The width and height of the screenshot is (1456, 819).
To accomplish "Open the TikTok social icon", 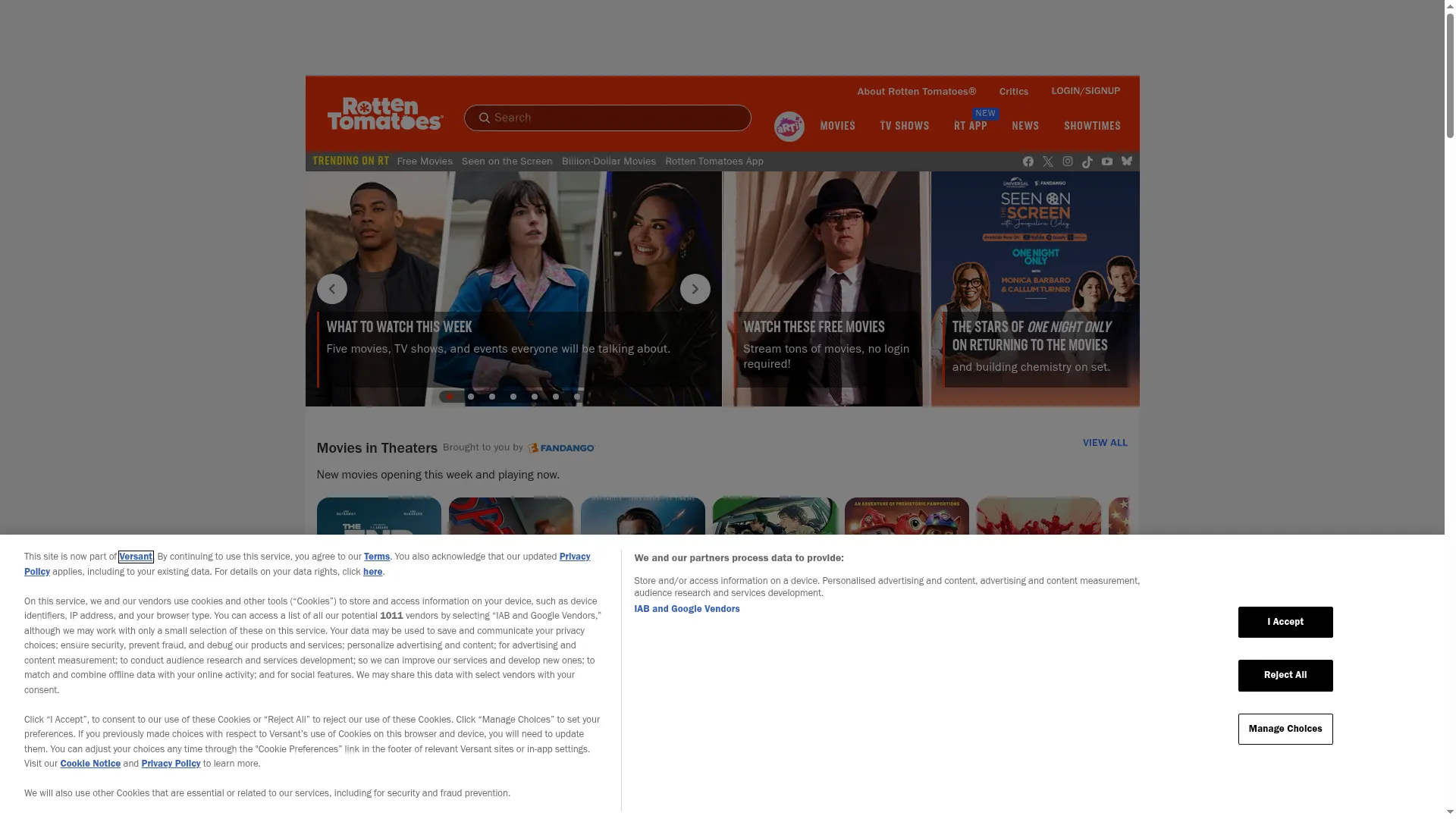I will pyautogui.click(x=1087, y=162).
